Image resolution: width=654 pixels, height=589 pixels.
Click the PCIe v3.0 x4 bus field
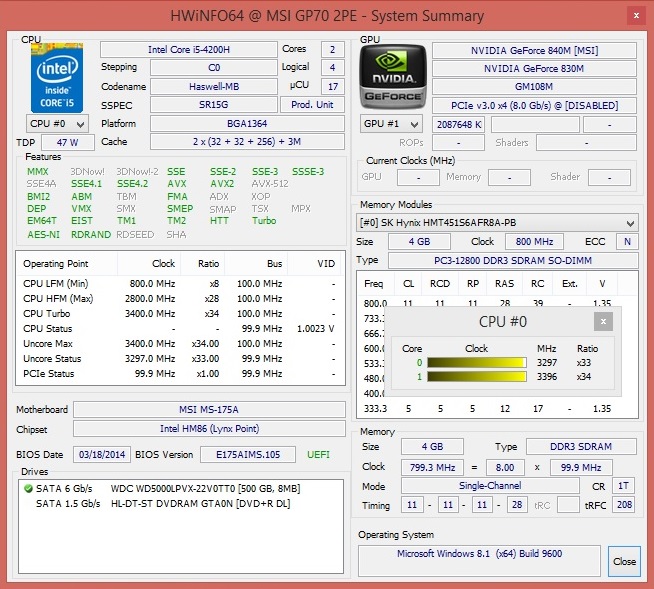click(534, 106)
